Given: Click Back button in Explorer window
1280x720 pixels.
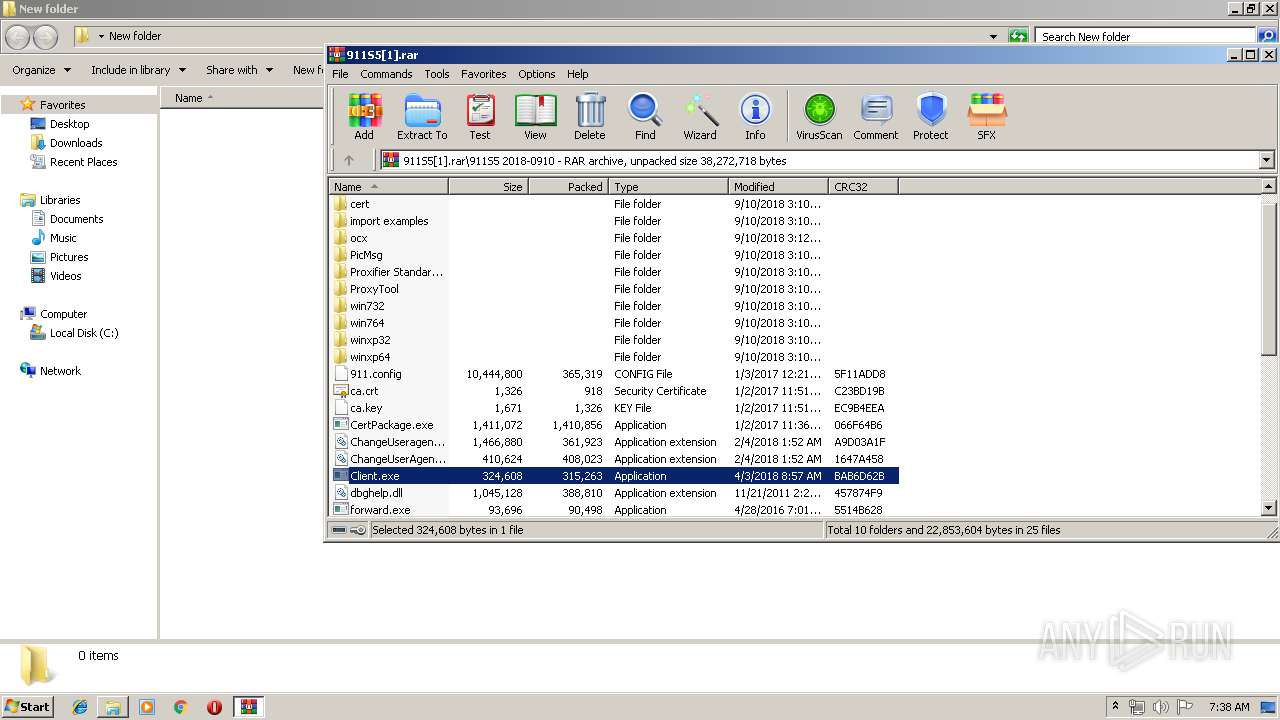Looking at the screenshot, I should [x=18, y=37].
